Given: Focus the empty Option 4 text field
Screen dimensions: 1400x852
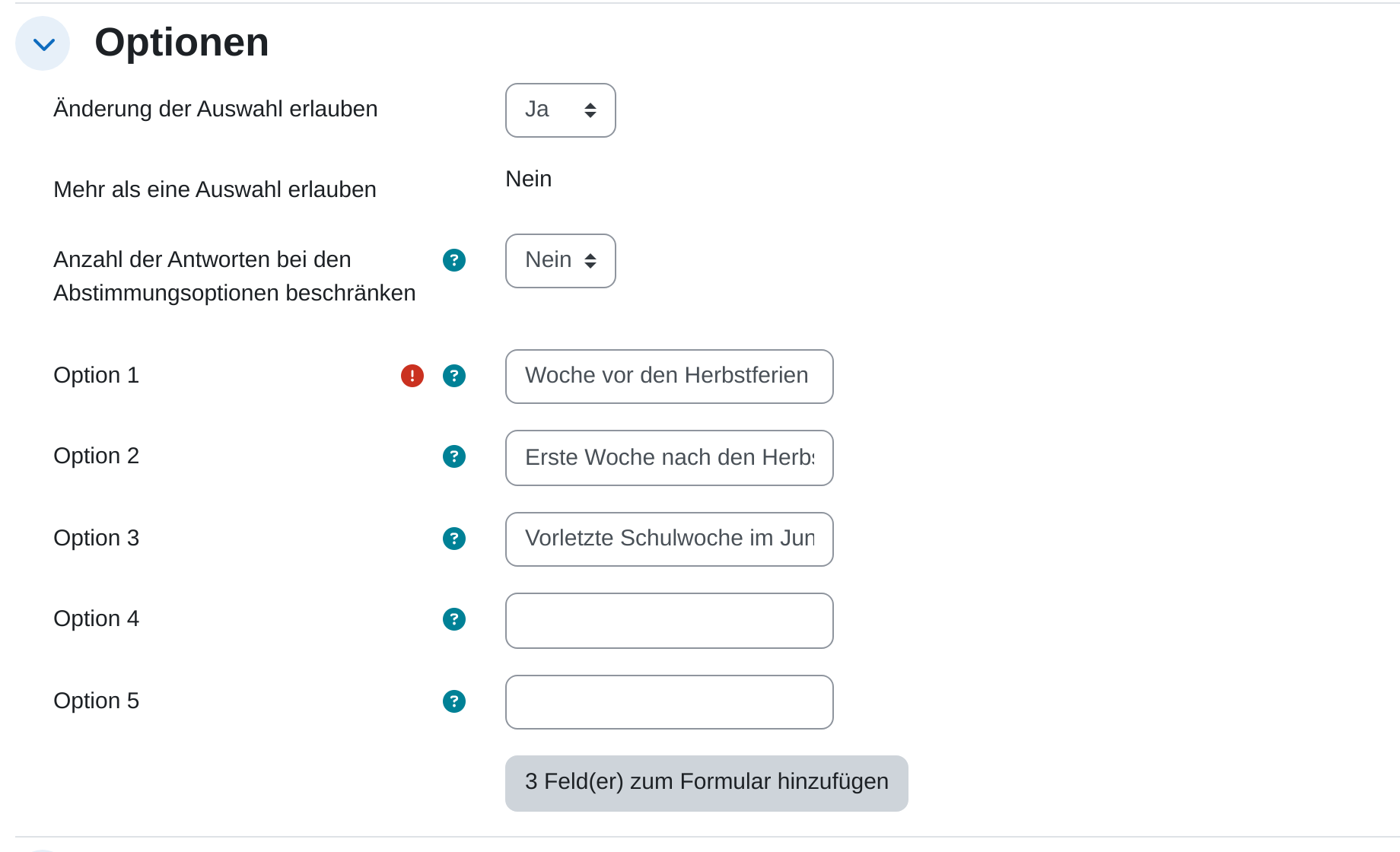Looking at the screenshot, I should click(x=669, y=621).
